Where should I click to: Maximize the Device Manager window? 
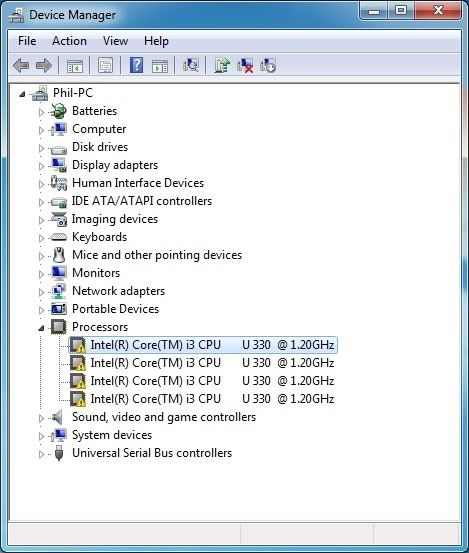point(401,10)
